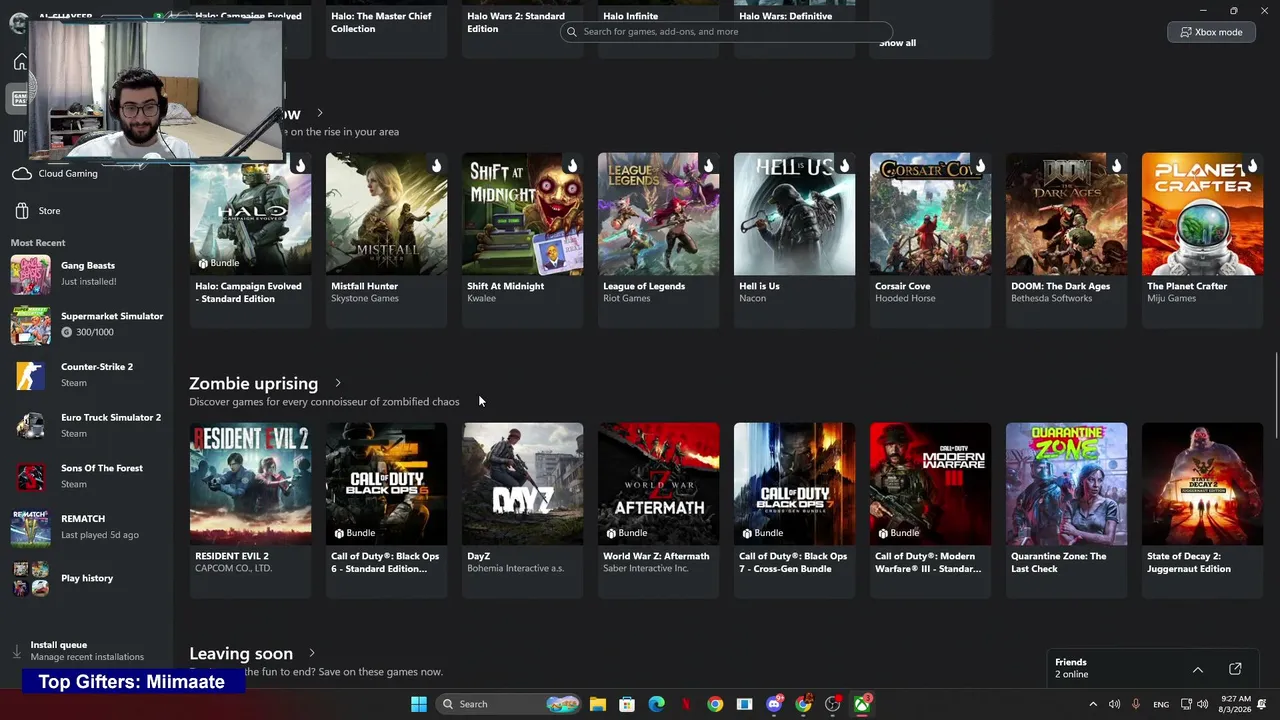
Task: Open the taskbar clock and date
Action: 1236,704
